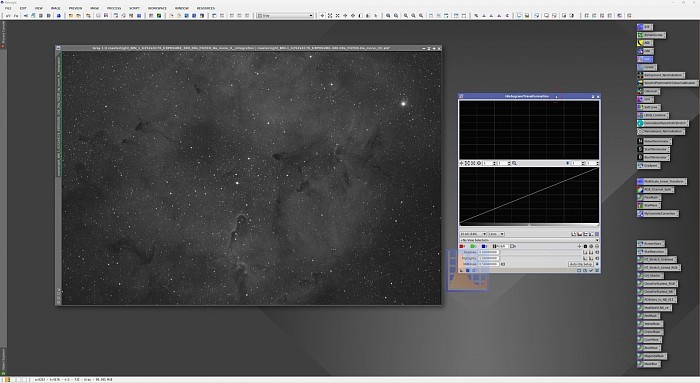The image size is (700, 383).
Task: Toggle the blue channel in HistogramTransformation
Action: pos(484,246)
